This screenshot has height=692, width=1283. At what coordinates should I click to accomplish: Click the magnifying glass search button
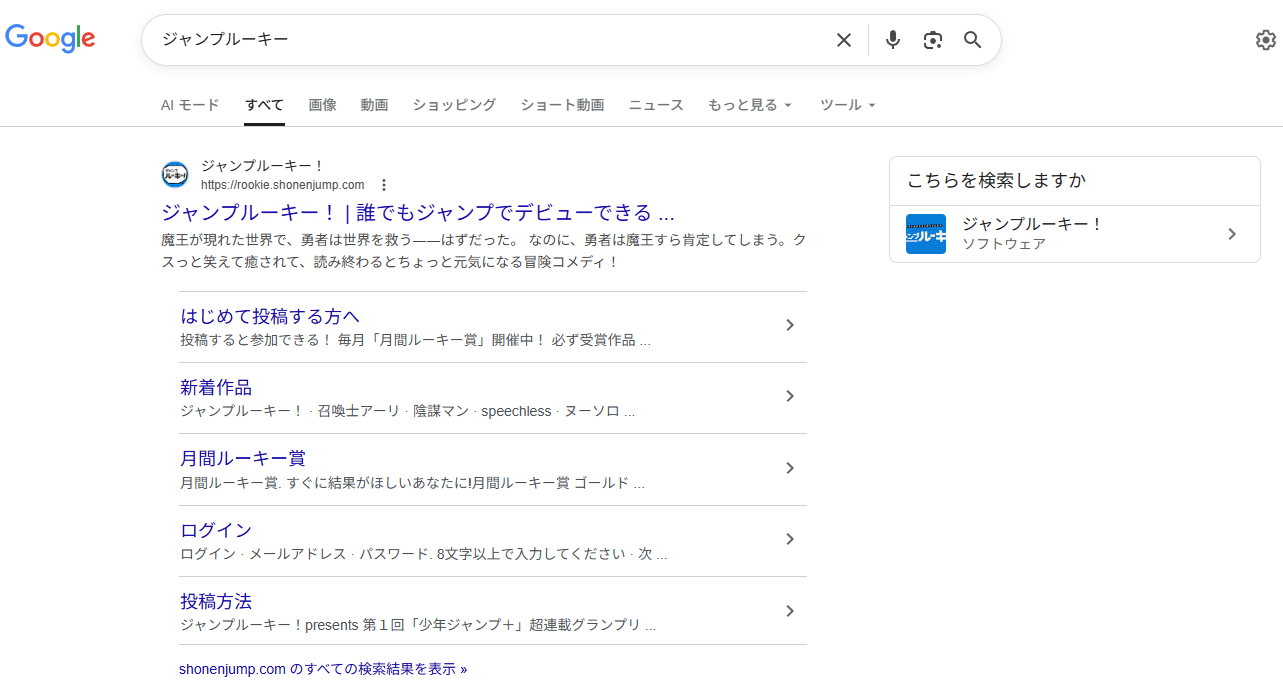point(972,40)
